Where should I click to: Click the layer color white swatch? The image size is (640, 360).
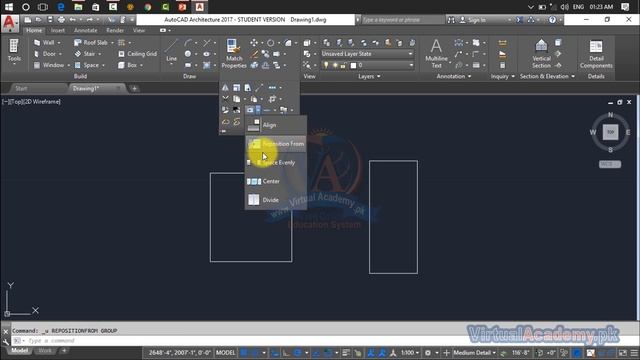(x=353, y=65)
